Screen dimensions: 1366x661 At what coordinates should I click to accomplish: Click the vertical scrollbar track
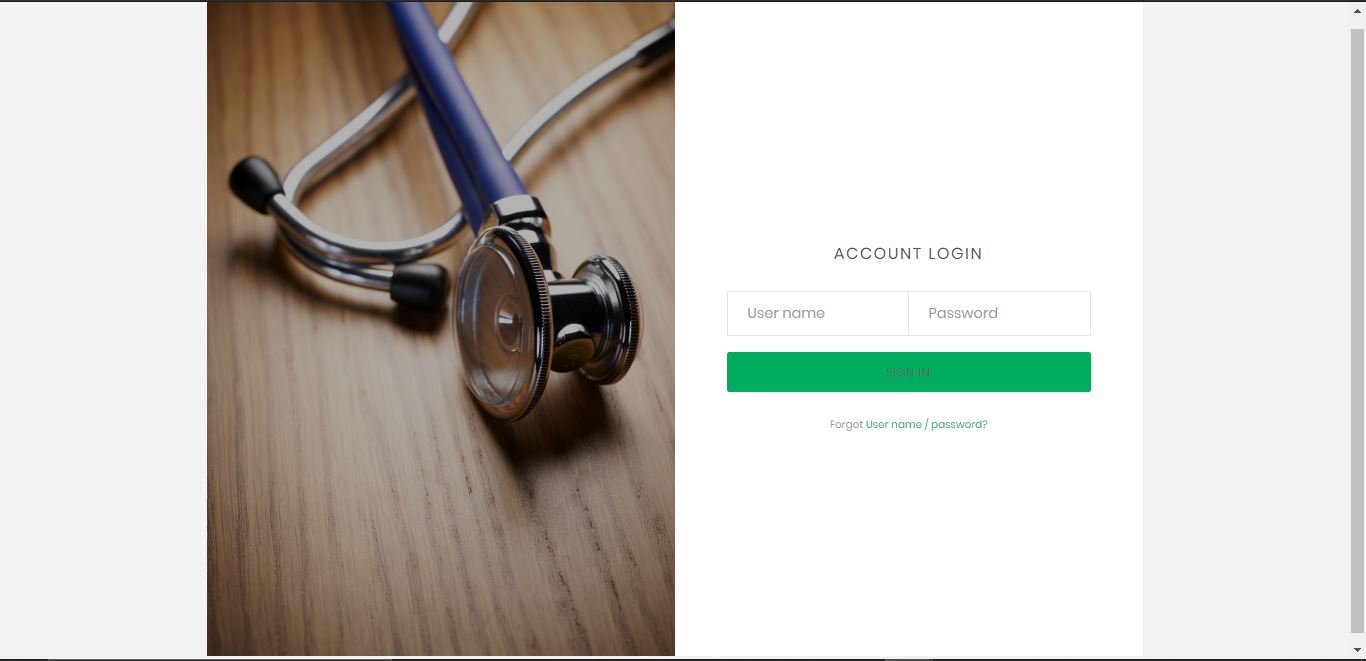click(1357, 330)
